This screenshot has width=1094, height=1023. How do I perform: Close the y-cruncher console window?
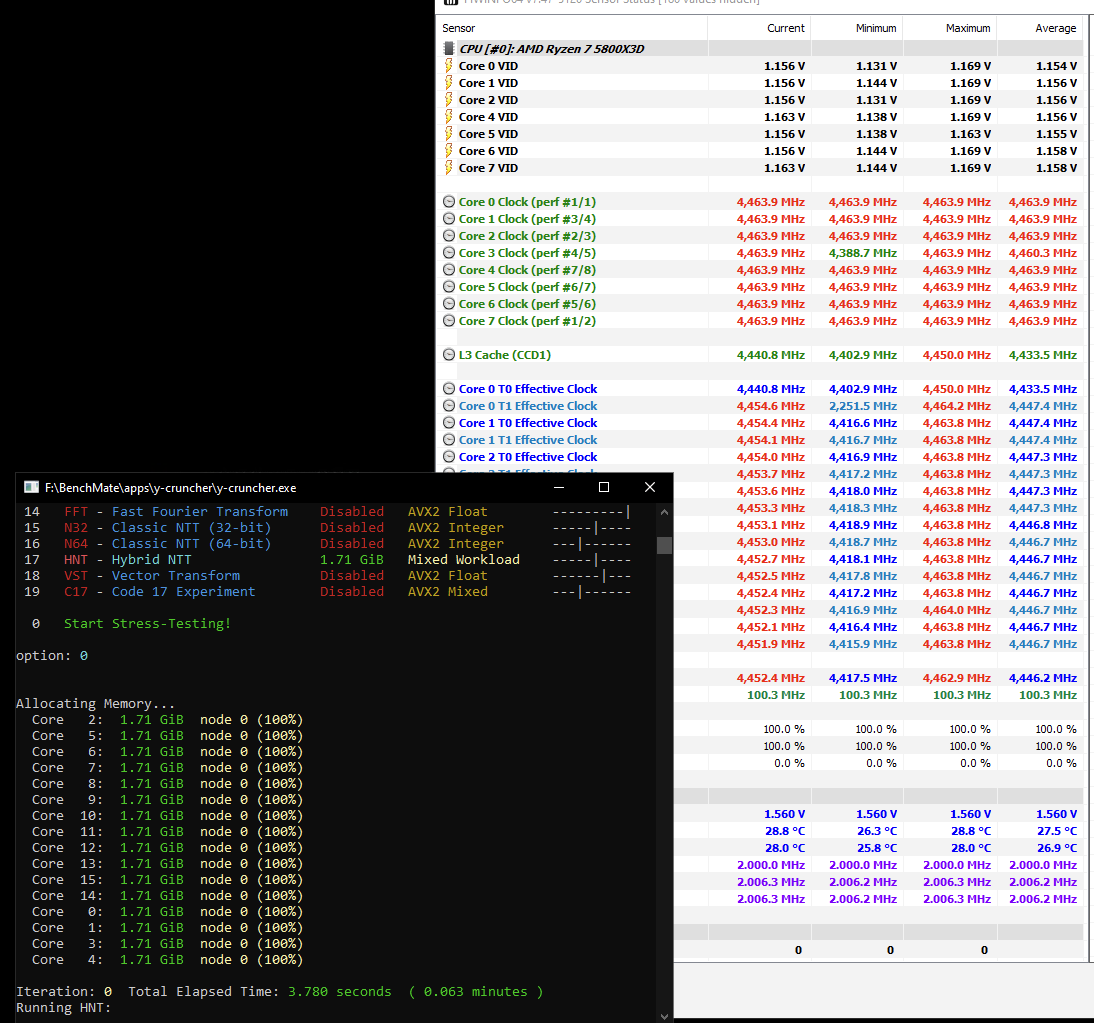click(x=650, y=487)
